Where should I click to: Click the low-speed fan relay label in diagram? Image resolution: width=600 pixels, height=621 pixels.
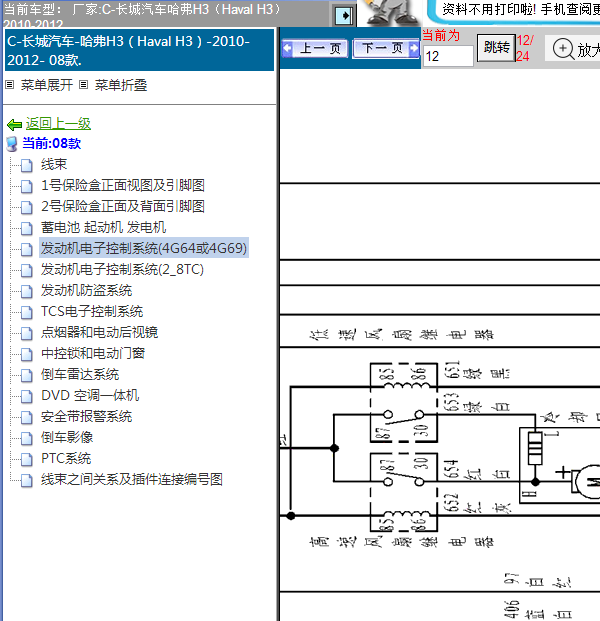click(401, 335)
